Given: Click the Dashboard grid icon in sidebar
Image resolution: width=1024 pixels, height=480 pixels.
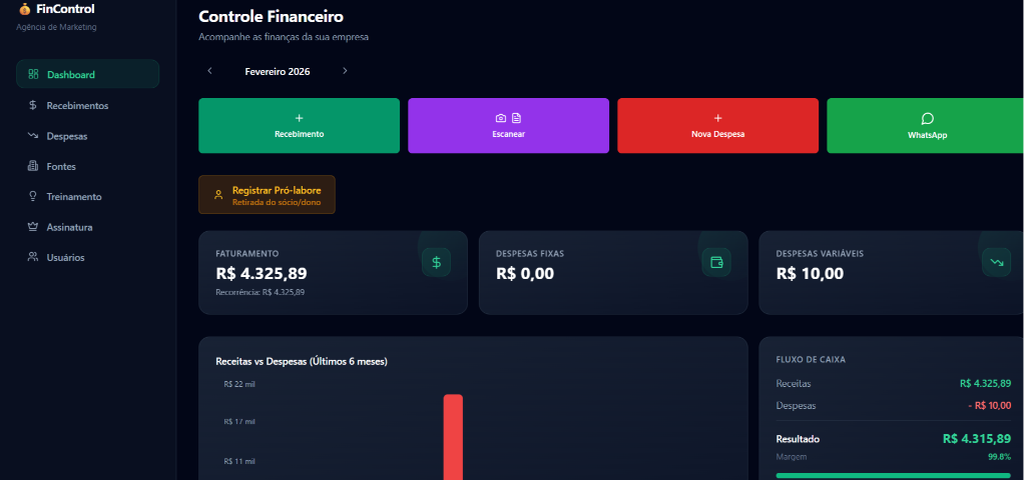Looking at the screenshot, I should click(33, 74).
